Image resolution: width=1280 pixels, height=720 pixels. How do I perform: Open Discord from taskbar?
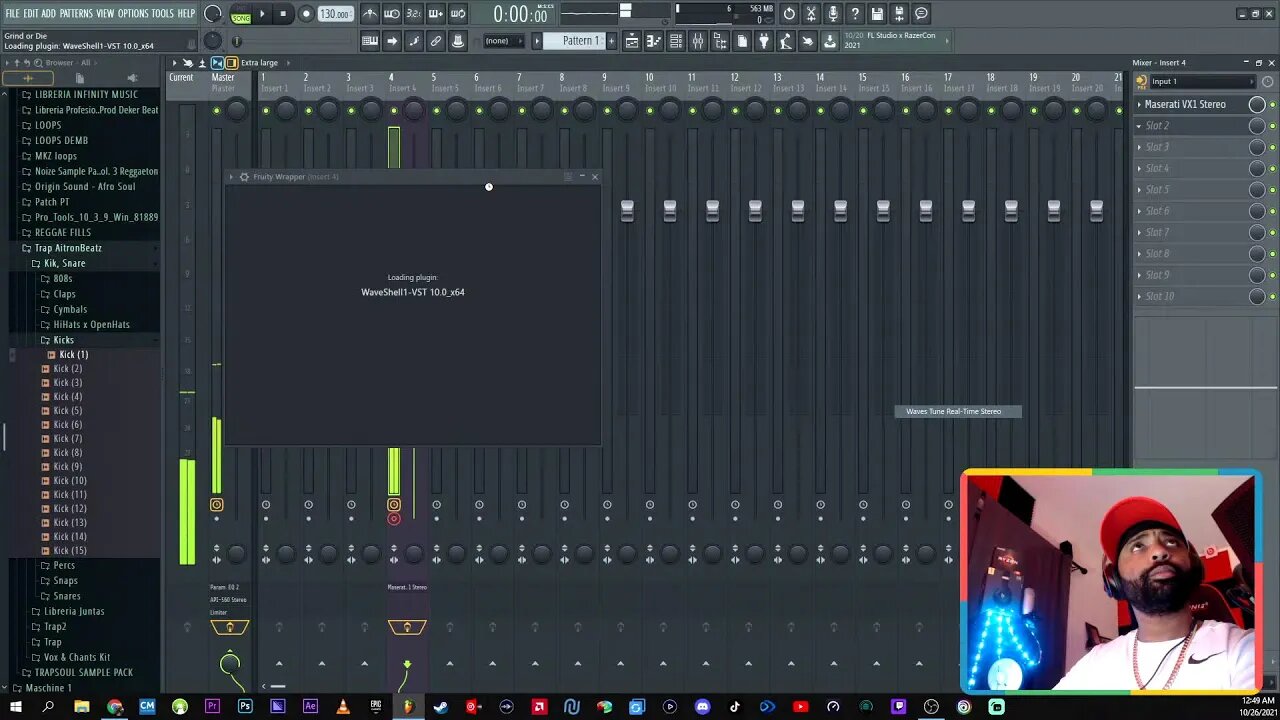coord(702,707)
